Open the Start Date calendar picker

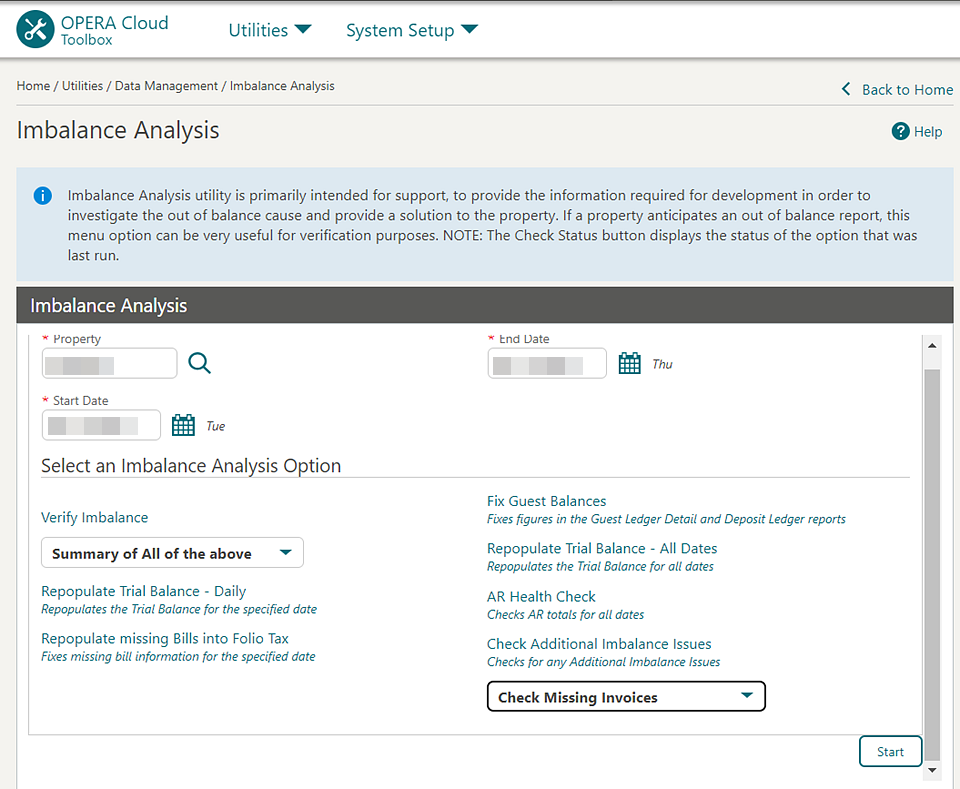click(x=183, y=424)
